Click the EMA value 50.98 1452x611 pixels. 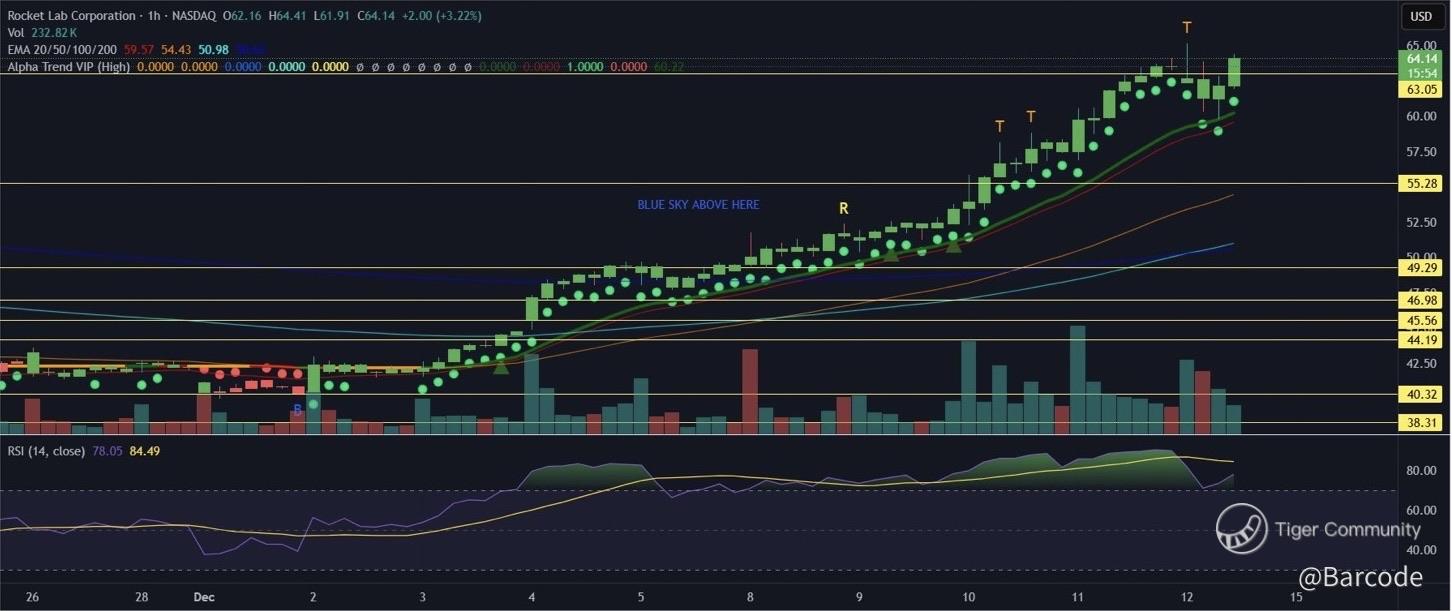pyautogui.click(x=215, y=50)
